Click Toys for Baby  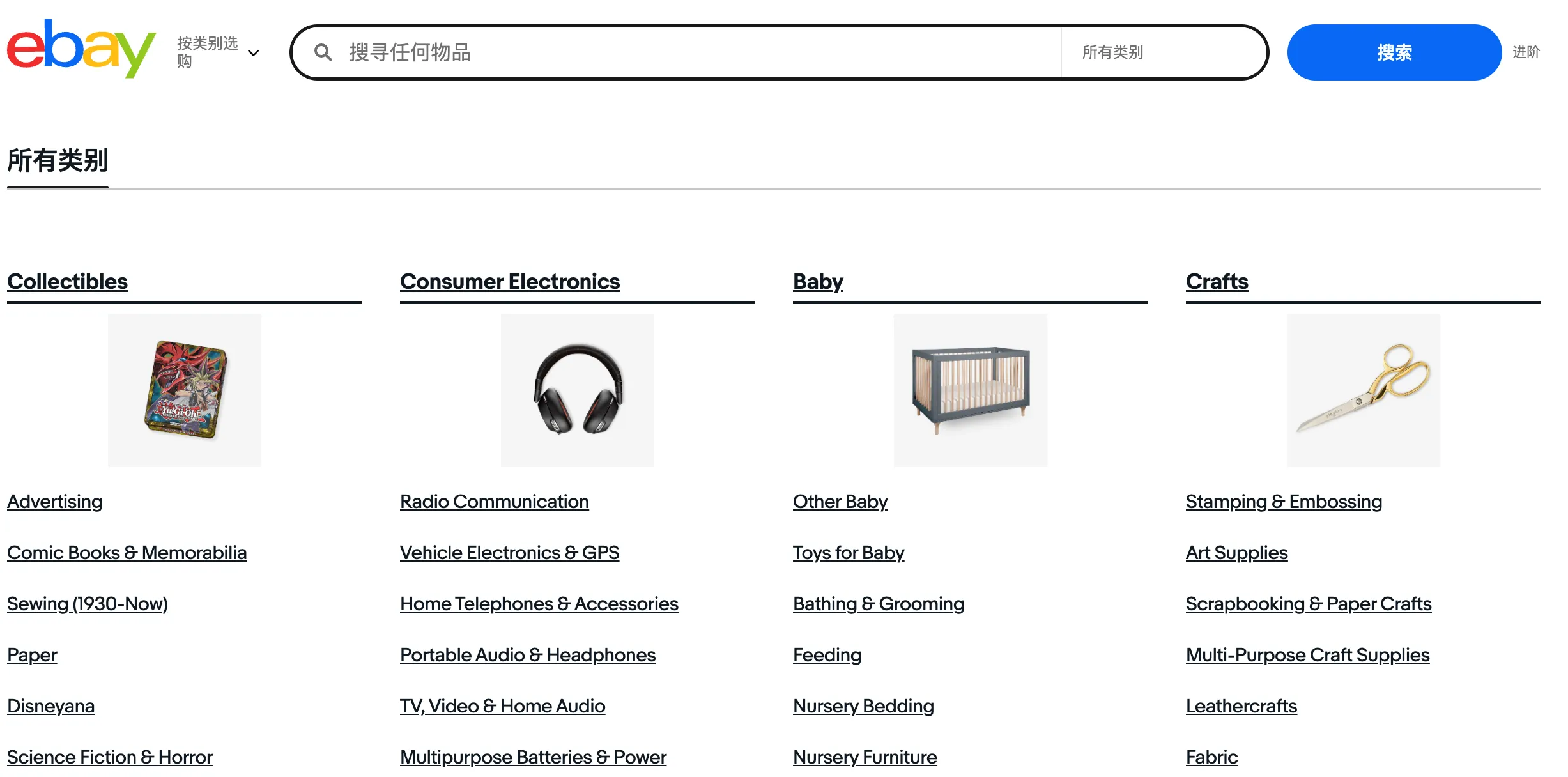pos(848,552)
